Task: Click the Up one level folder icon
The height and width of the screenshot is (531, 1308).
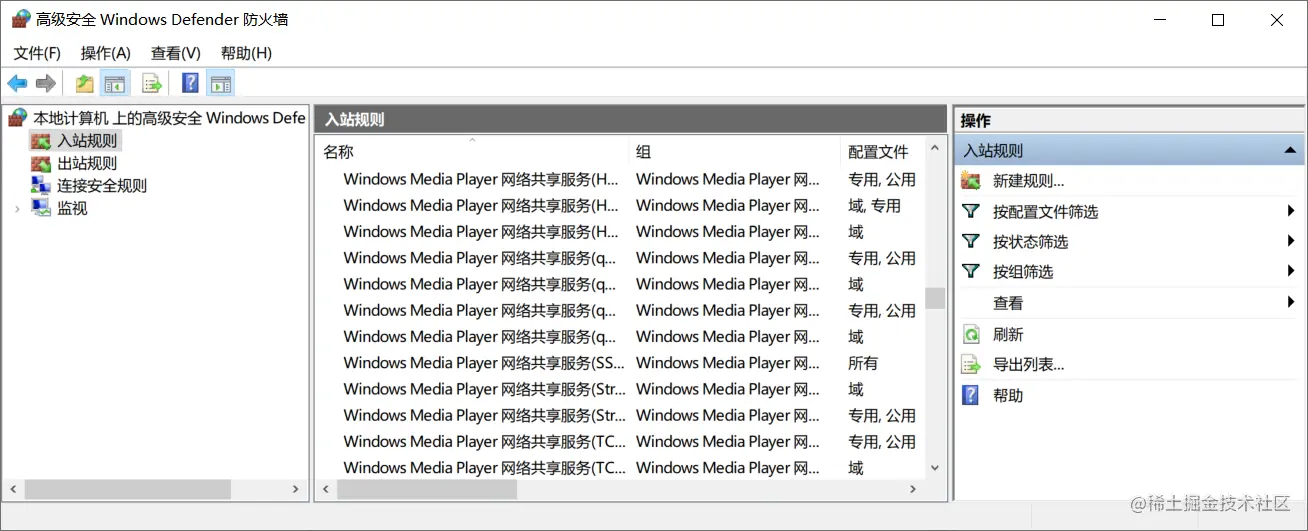Action: (85, 83)
